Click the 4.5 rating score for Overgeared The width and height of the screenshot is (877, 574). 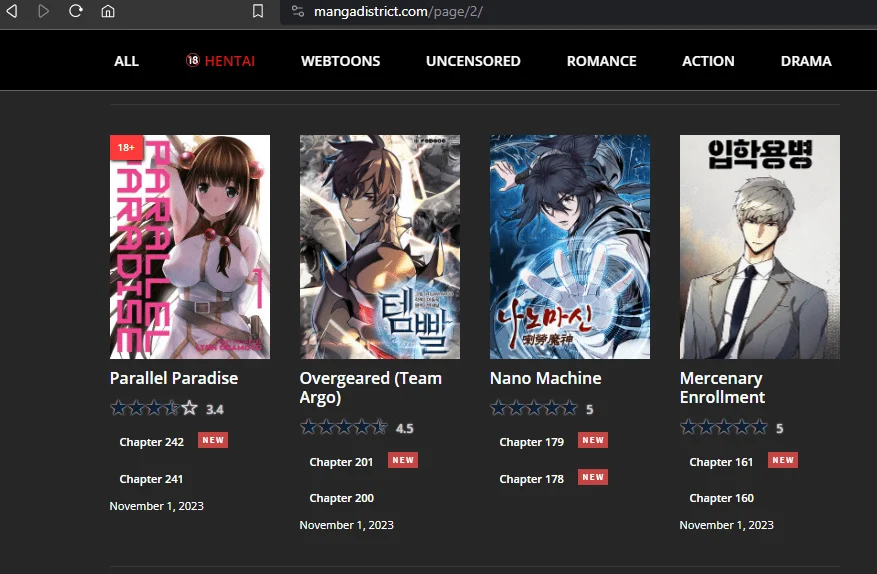click(x=405, y=429)
